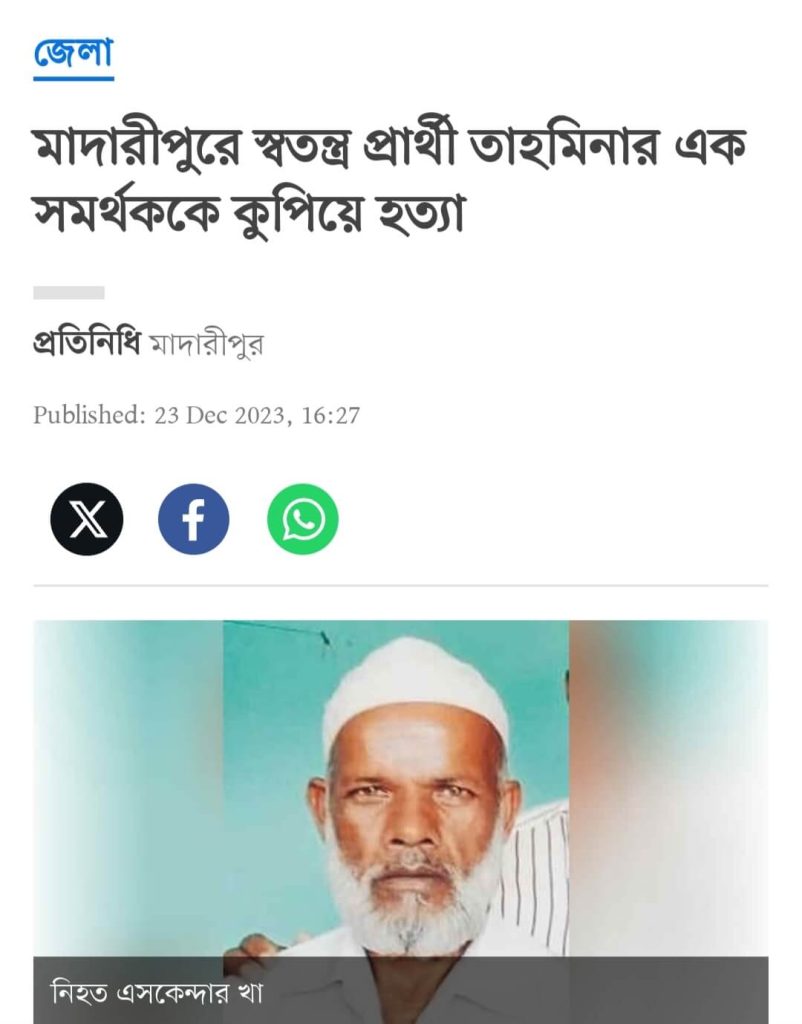Click the word হত্যা ending the headline
The image size is (802, 1024).
tap(421, 214)
